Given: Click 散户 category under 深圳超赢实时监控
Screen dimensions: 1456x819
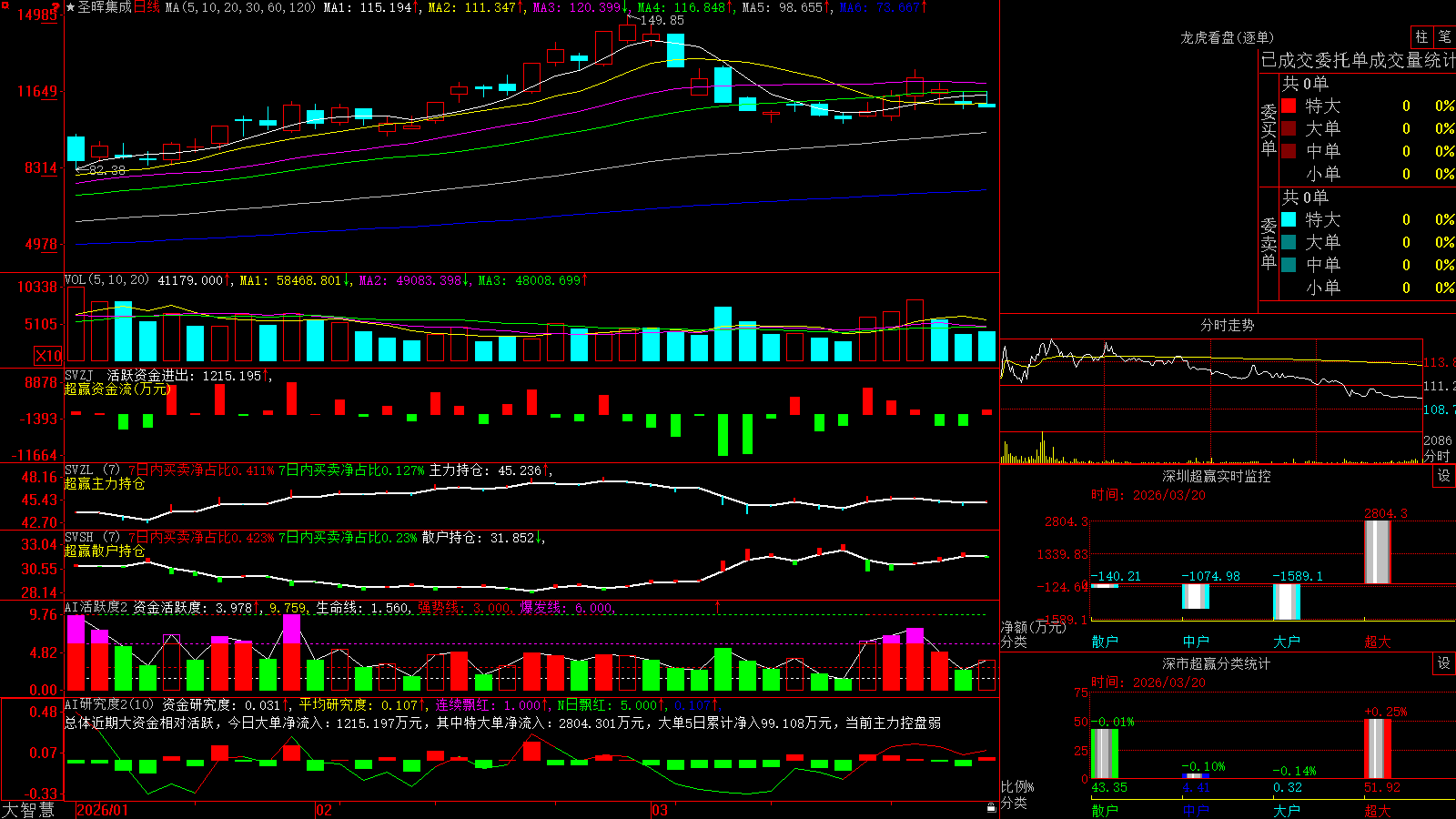Looking at the screenshot, I should pyautogui.click(x=1105, y=642).
